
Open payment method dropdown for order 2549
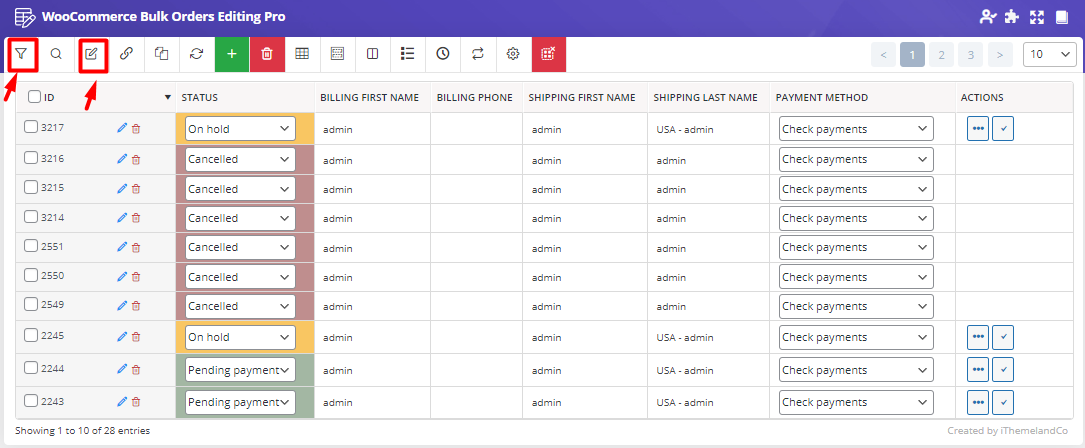(x=856, y=306)
